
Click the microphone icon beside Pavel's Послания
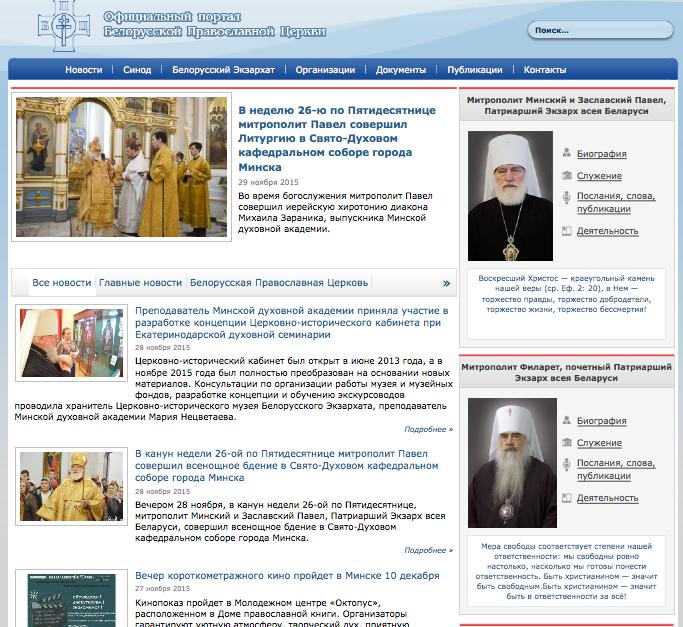(567, 198)
